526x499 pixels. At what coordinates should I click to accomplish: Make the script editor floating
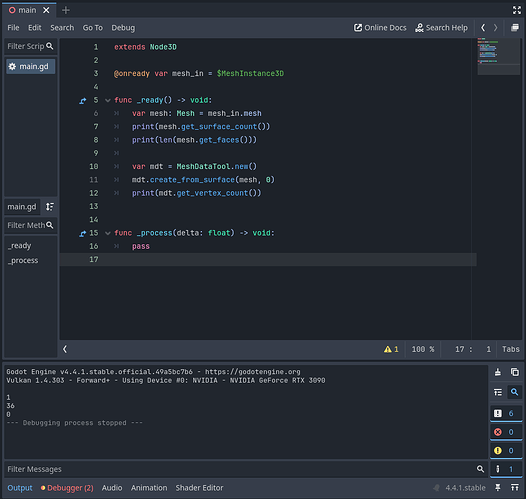tap(515, 27)
